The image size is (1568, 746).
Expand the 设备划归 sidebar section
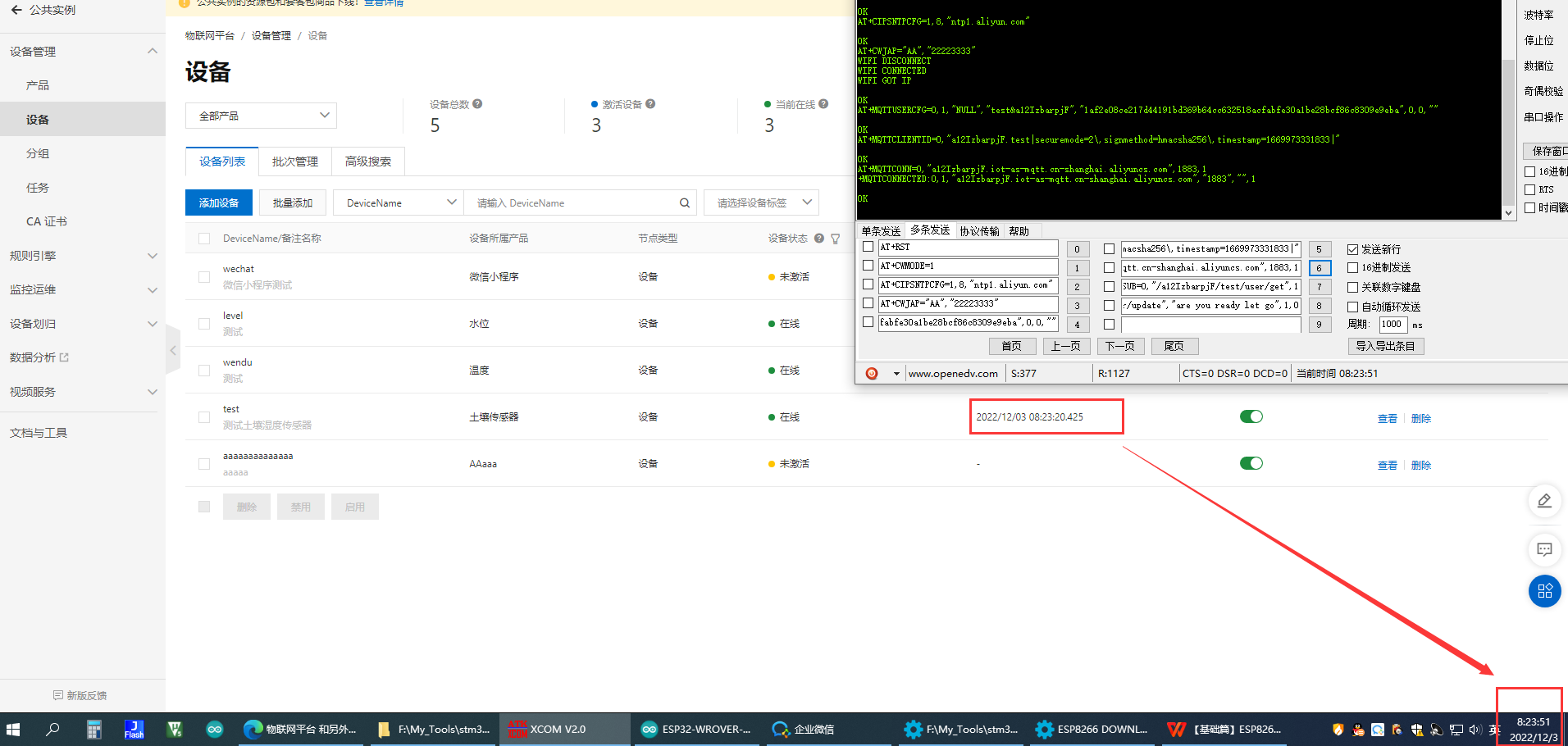tap(152, 324)
